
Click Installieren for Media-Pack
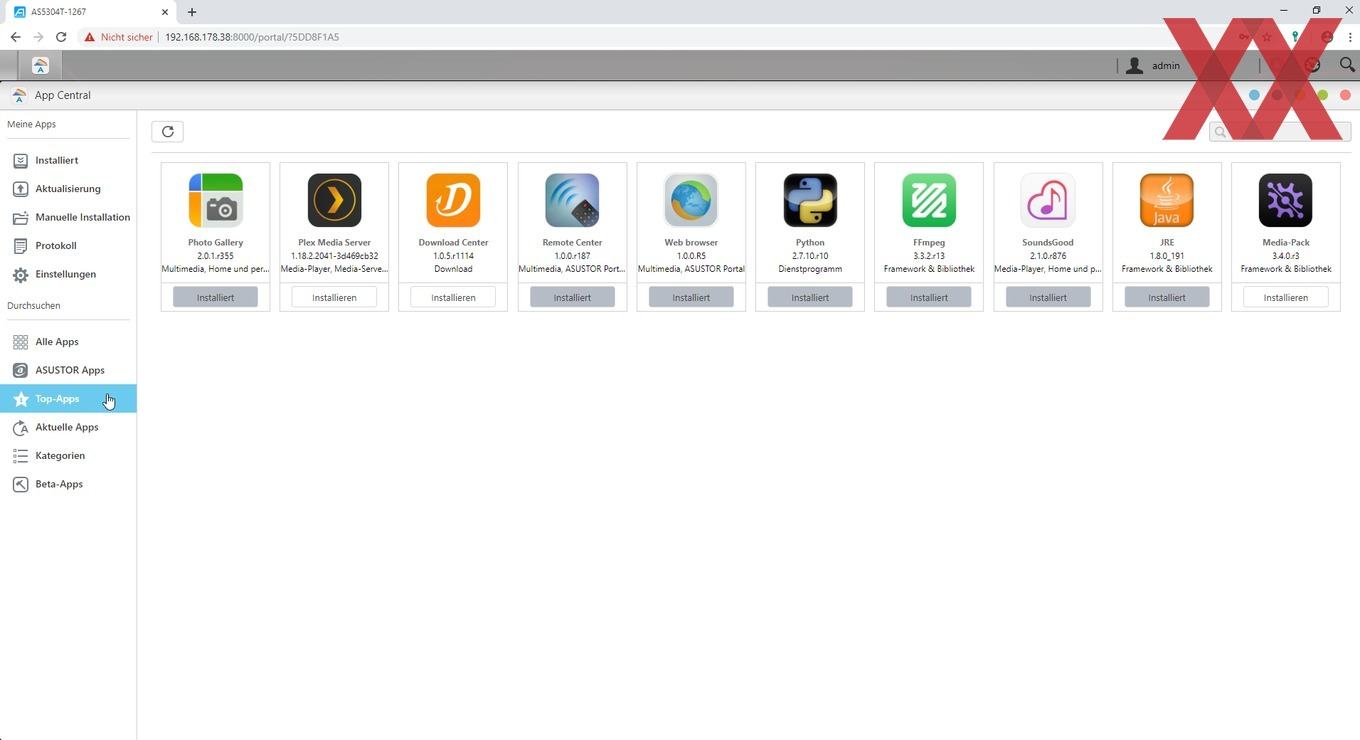pyautogui.click(x=1286, y=297)
